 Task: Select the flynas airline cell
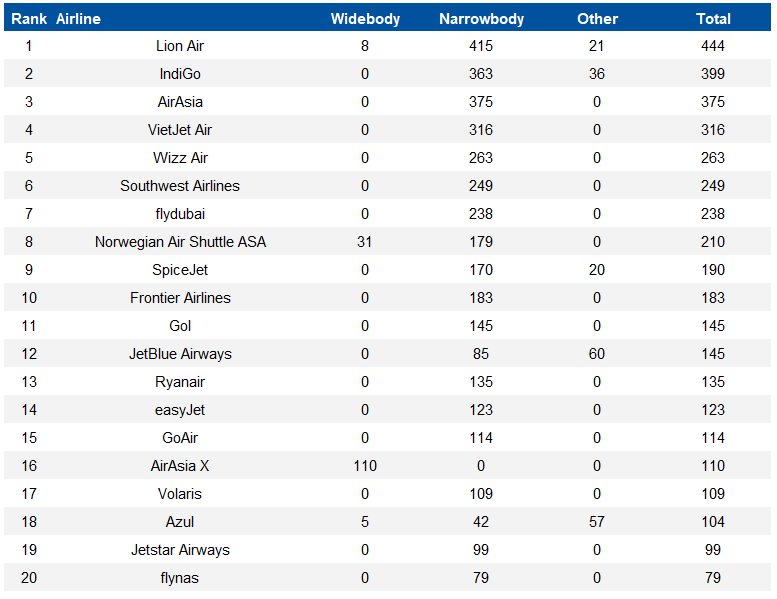pos(180,578)
